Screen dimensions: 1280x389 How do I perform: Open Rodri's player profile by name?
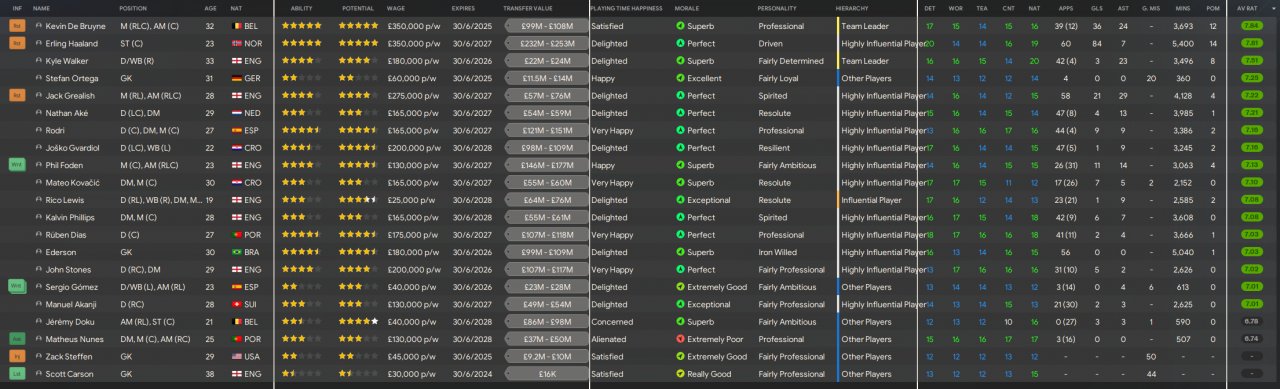pyautogui.click(x=55, y=130)
